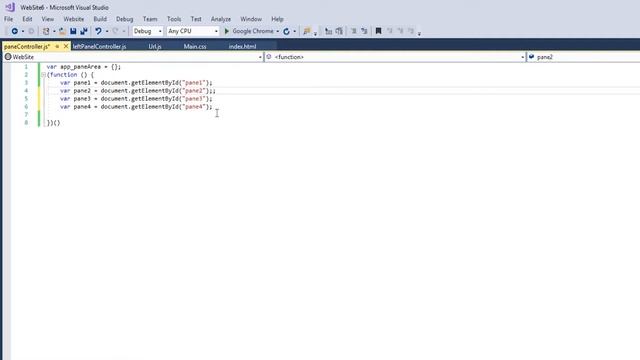The height and width of the screenshot is (360, 640).
Task: Click the Redo arrow icon
Action: 116,31
